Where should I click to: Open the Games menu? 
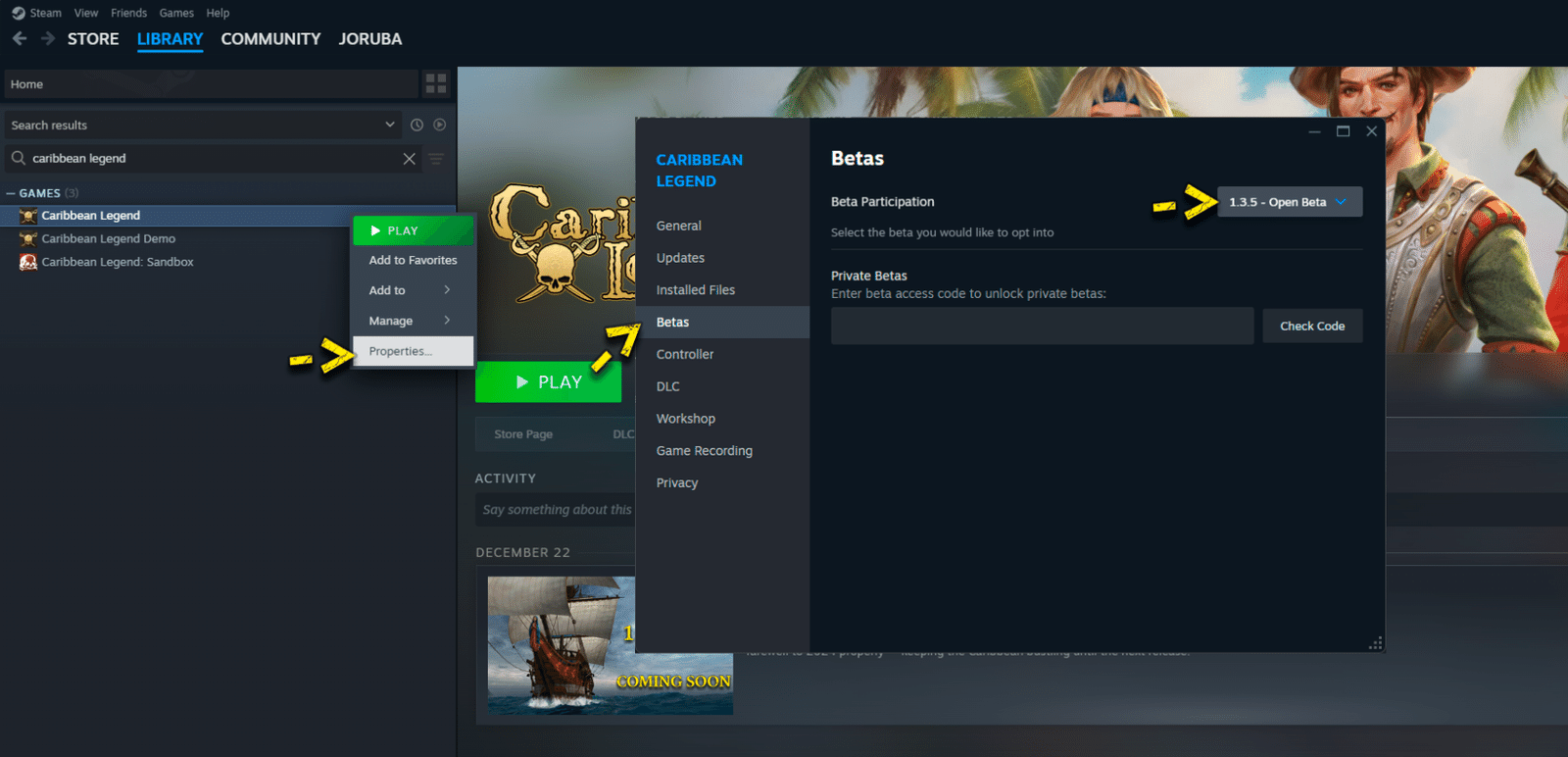click(x=176, y=13)
